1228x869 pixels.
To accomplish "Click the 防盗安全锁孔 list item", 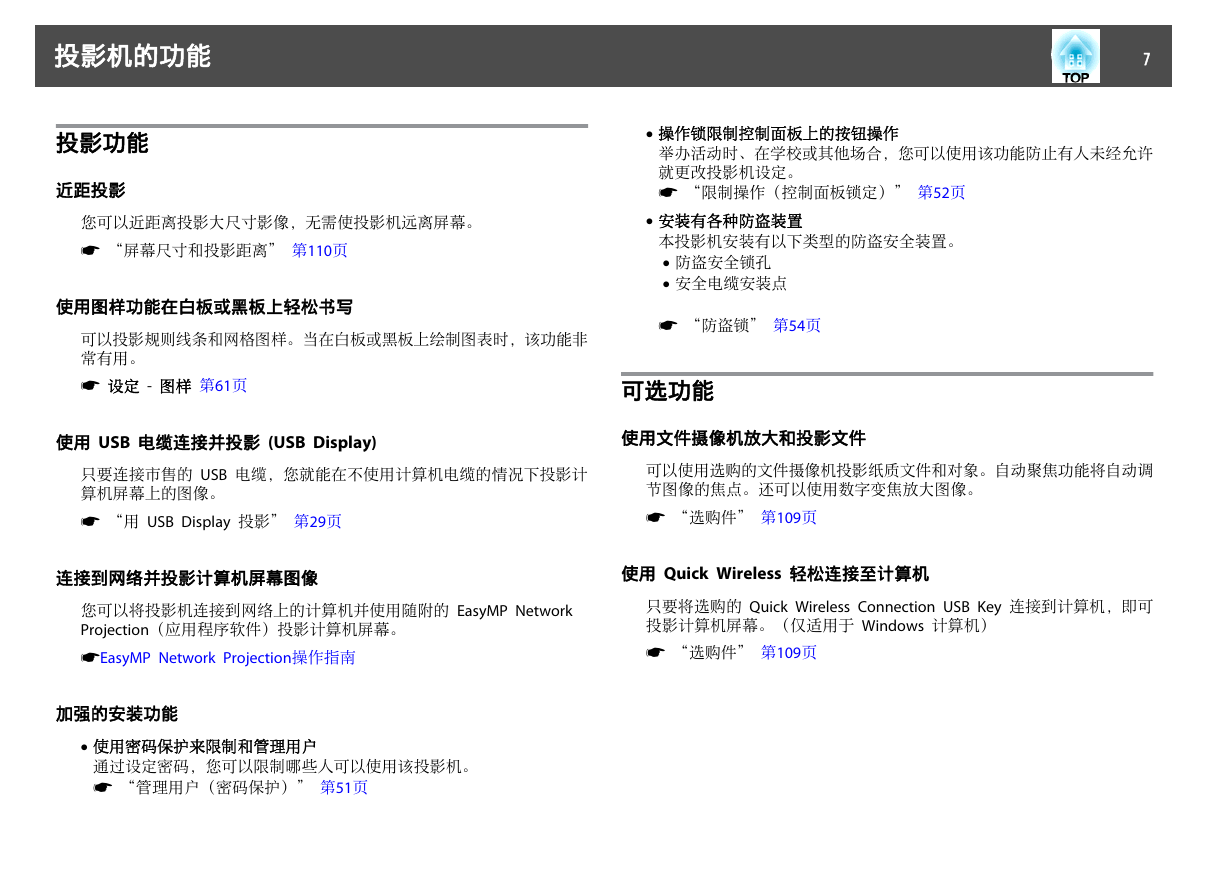I will pyautogui.click(x=722, y=263).
